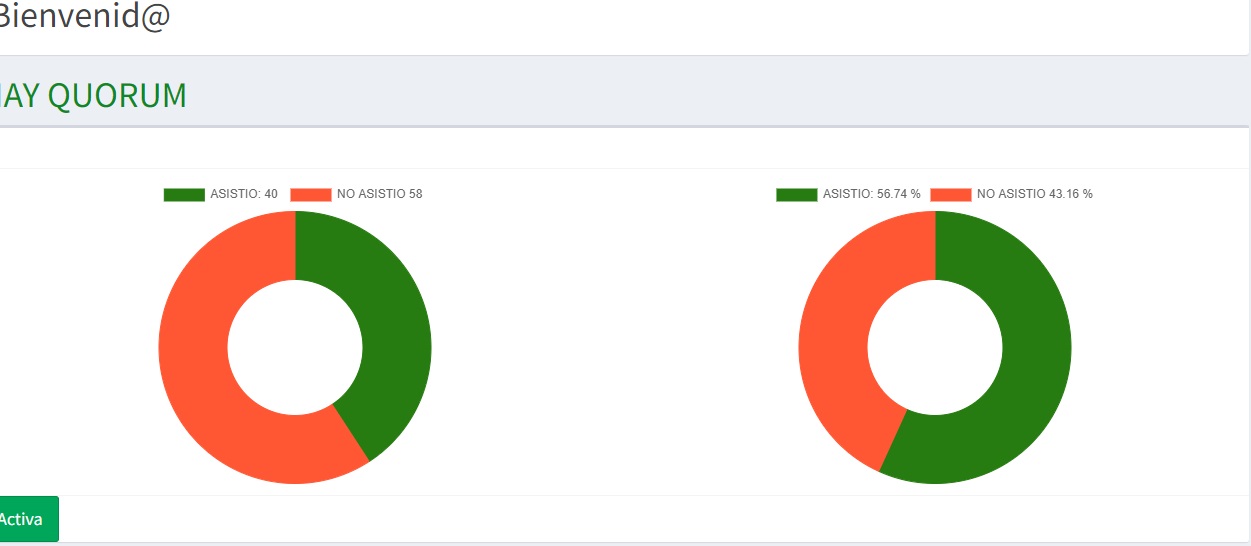Hide the "NO ASISTIO 58" series via its label
Viewport: 1251px width, 546px height.
(x=379, y=194)
